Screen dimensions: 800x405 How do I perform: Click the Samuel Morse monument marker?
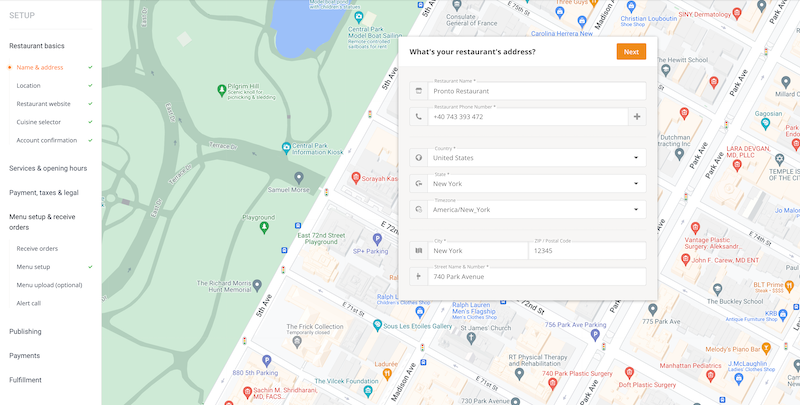tap(299, 178)
